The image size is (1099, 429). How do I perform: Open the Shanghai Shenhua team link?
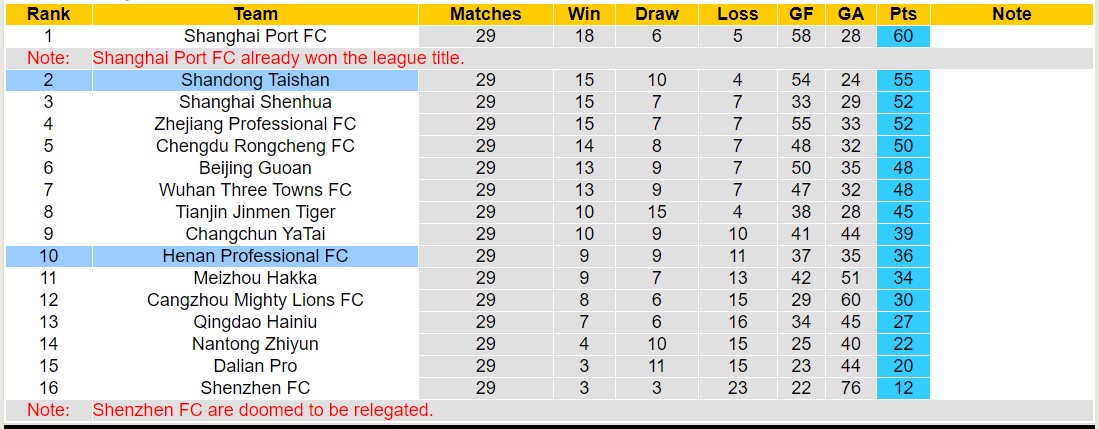pos(255,102)
